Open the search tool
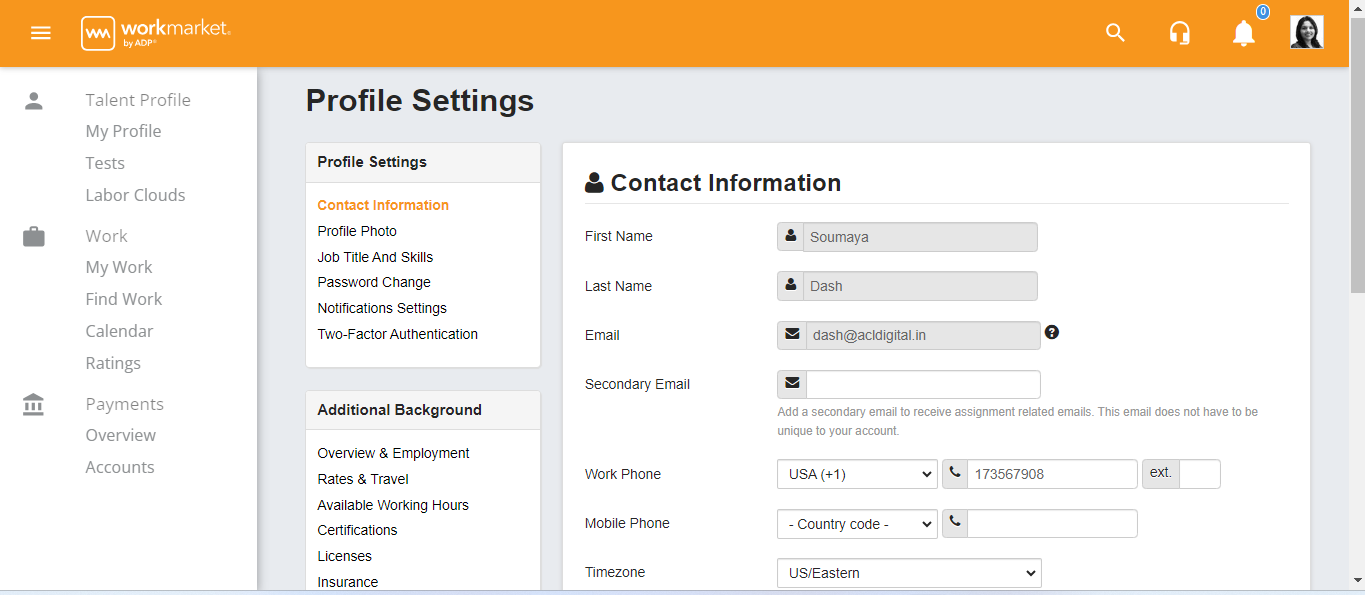 pos(1114,32)
